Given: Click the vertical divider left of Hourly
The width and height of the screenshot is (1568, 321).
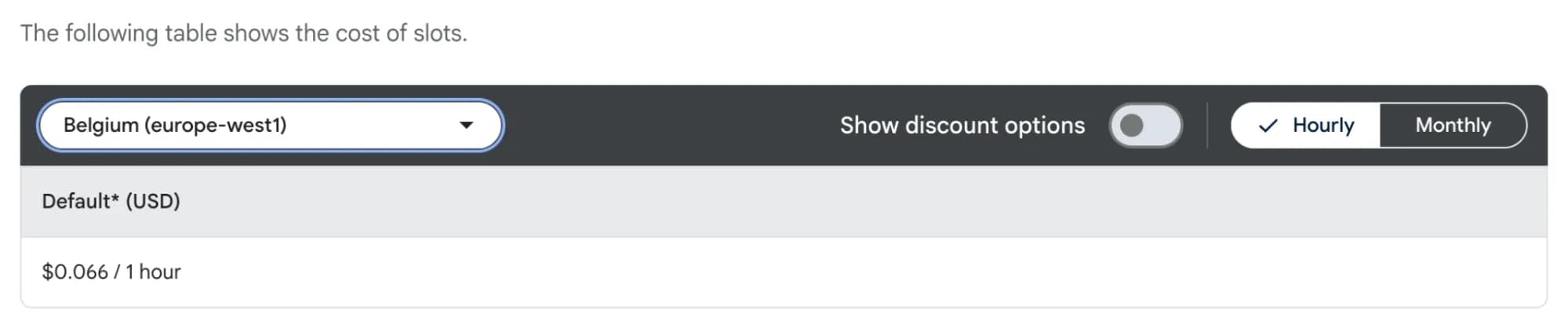Looking at the screenshot, I should click(1206, 125).
